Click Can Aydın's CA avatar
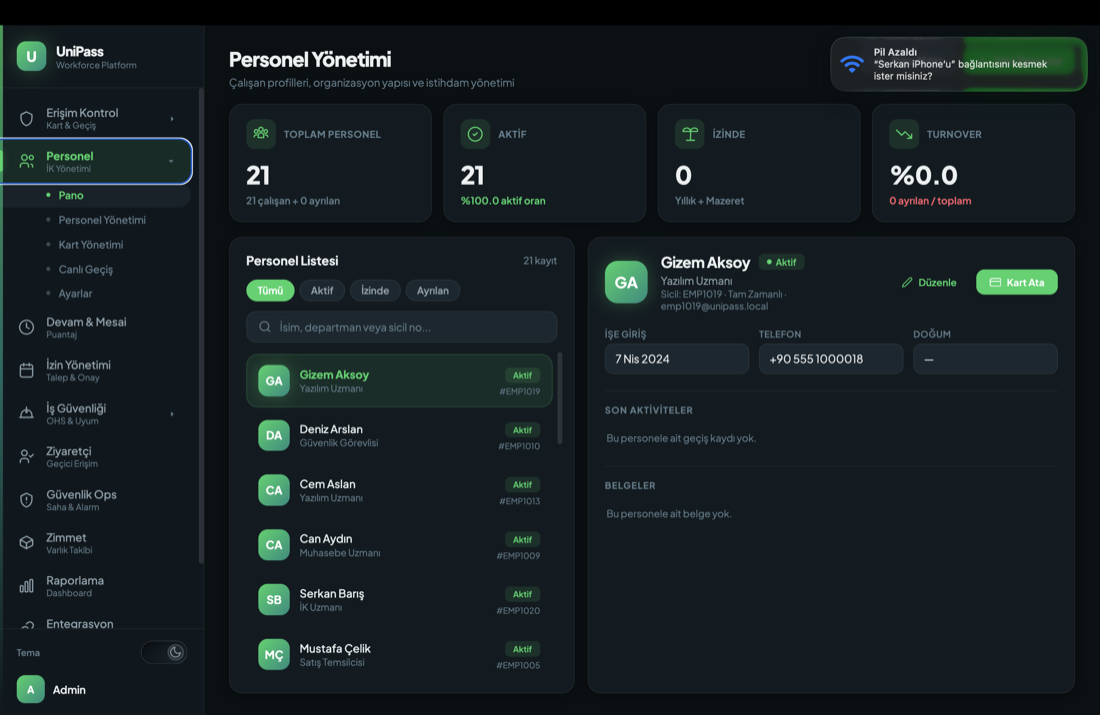 coord(274,544)
